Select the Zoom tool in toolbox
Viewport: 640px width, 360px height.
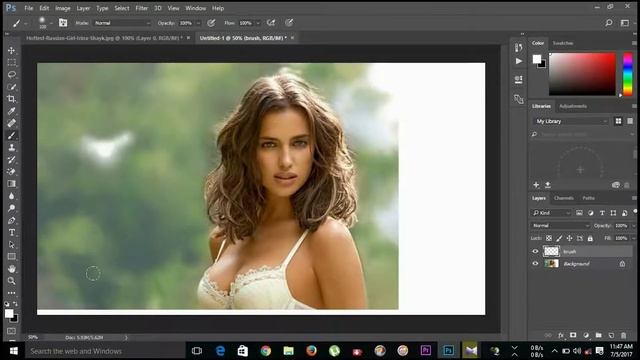(x=11, y=281)
